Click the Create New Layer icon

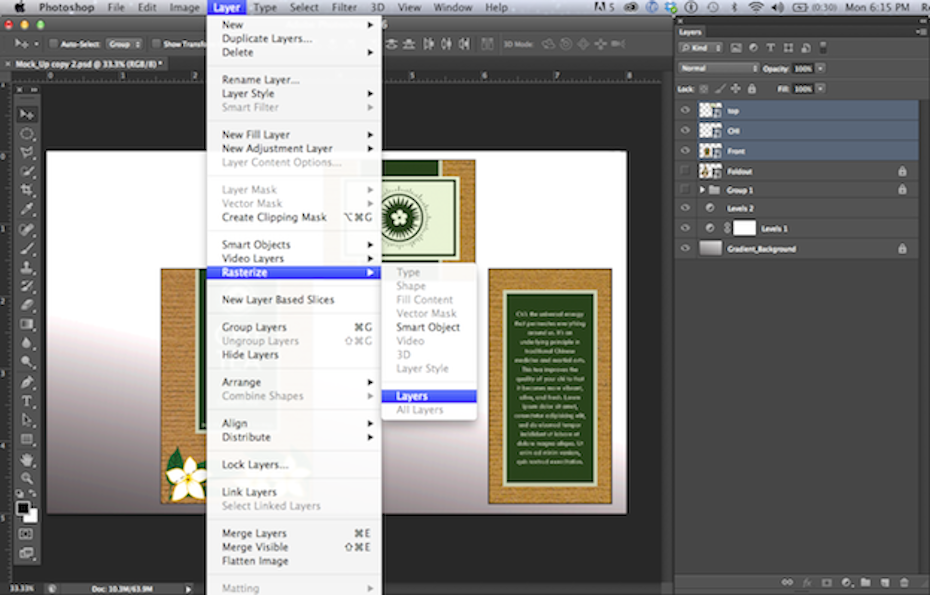(885, 581)
